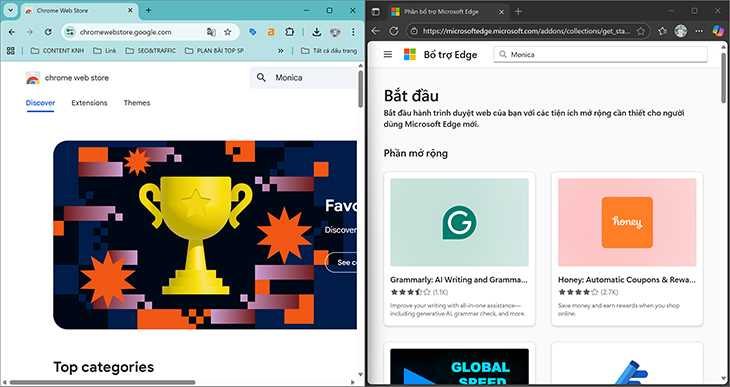Close the Chrome Web Store tab
730x387 pixels.
(130, 10)
